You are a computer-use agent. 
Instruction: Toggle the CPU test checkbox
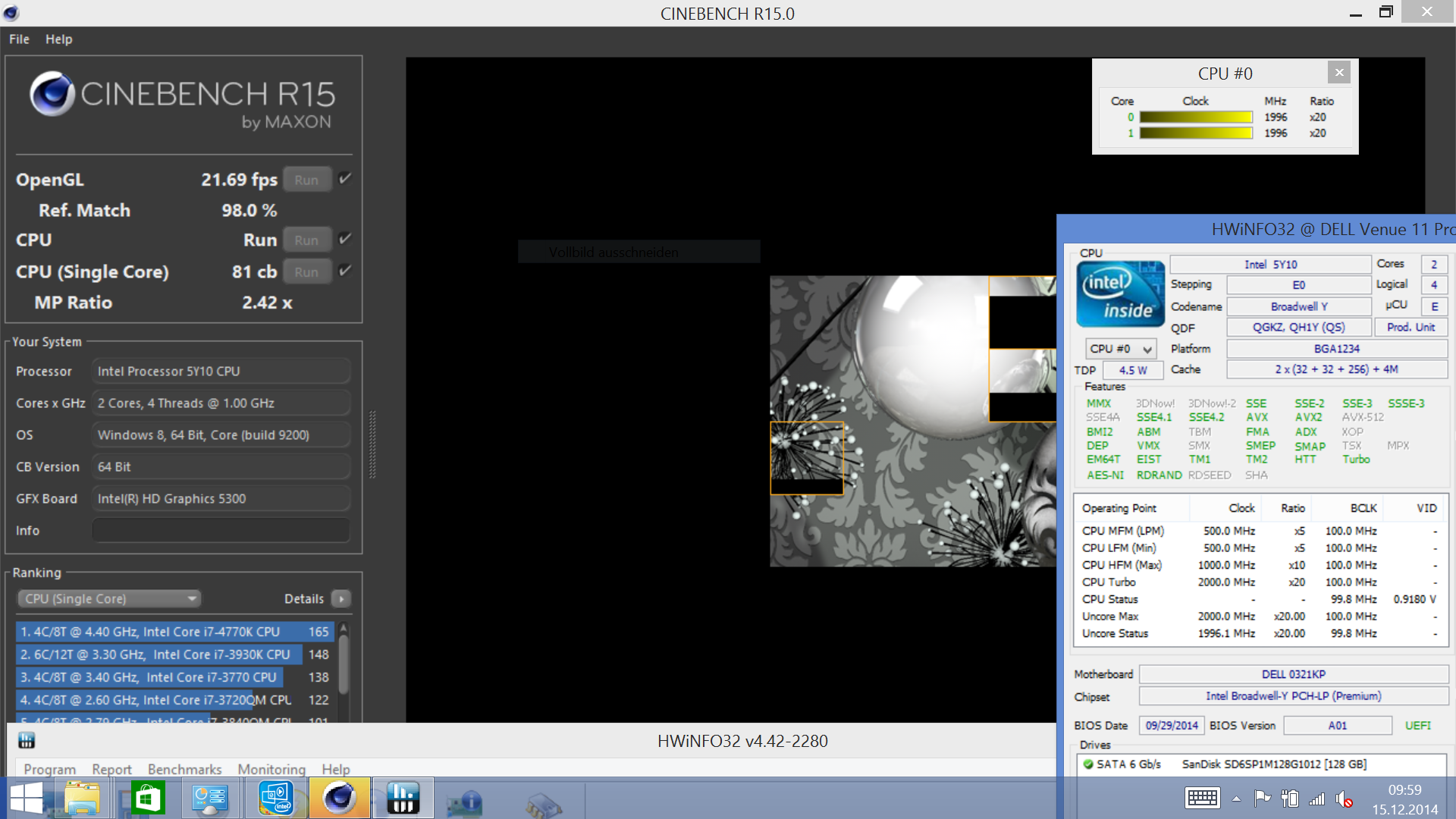345,239
